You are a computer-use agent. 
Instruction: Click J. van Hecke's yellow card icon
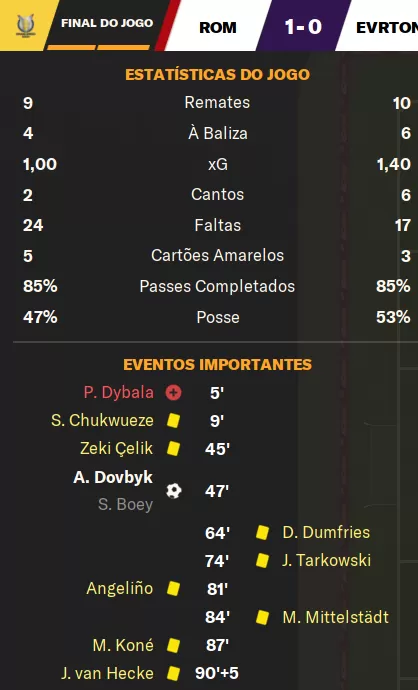[x=173, y=673]
